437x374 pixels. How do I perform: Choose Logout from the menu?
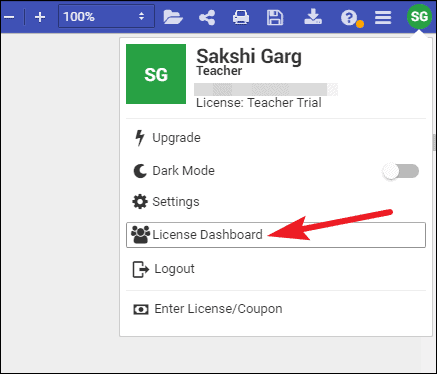pyautogui.click(x=276, y=269)
